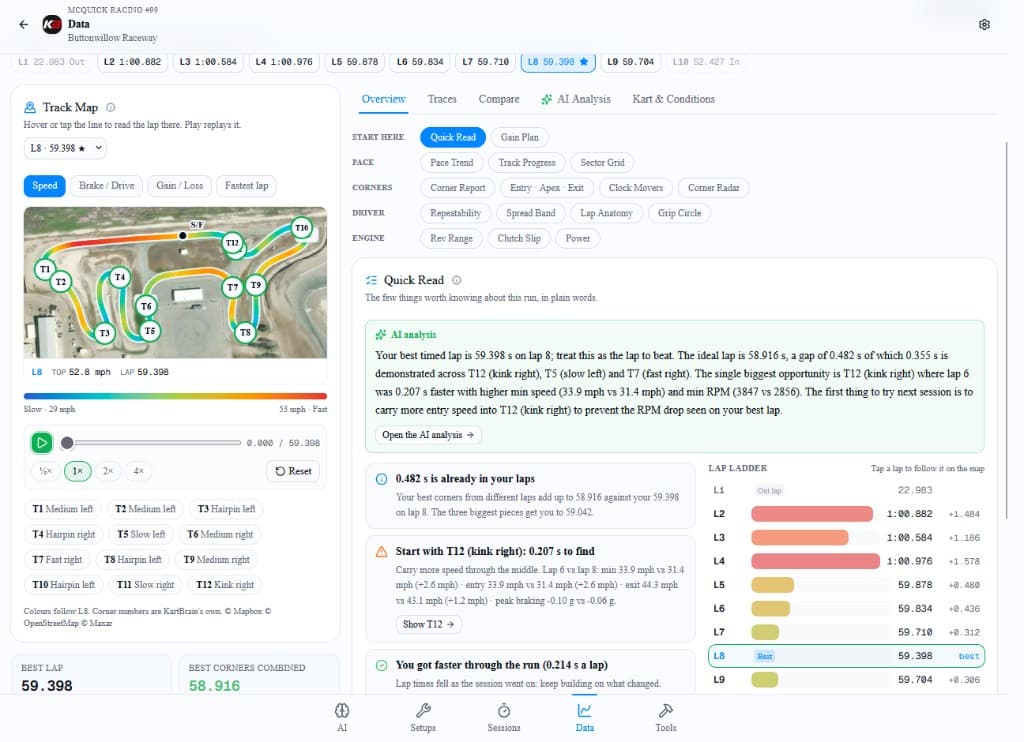The width and height of the screenshot is (1024, 742).
Task: Switch map mode to Gain / Loss
Action: [180, 186]
